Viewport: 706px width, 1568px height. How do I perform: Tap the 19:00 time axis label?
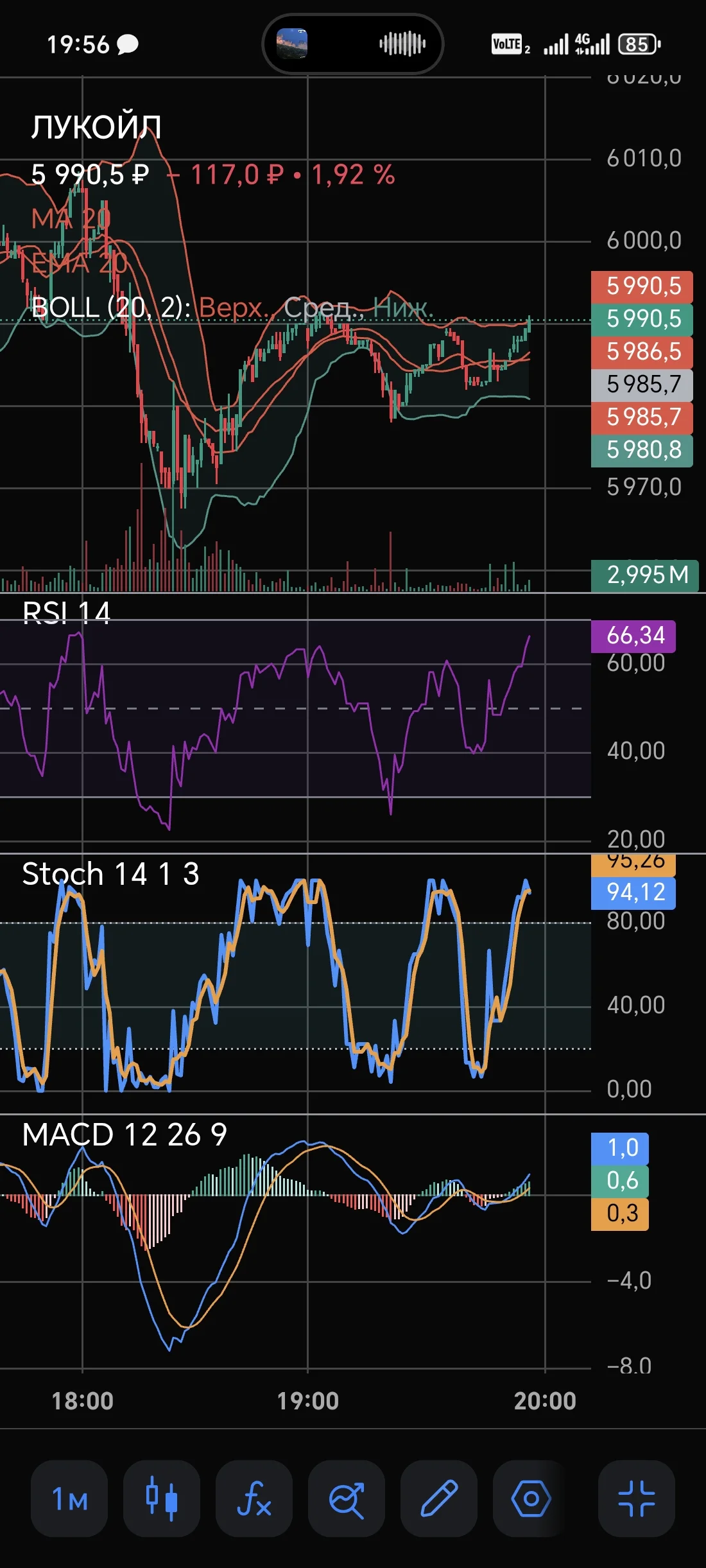308,1401
